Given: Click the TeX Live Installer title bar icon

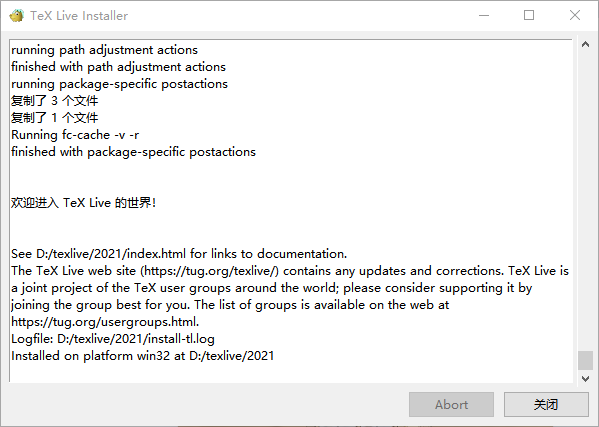Looking at the screenshot, I should click(x=16, y=16).
